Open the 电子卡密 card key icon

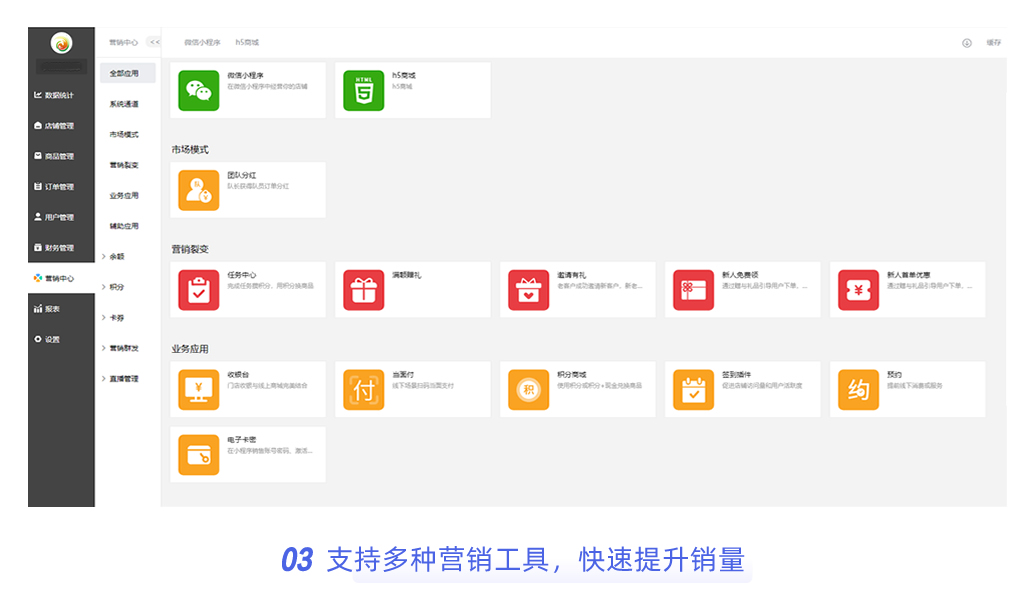tap(198, 454)
